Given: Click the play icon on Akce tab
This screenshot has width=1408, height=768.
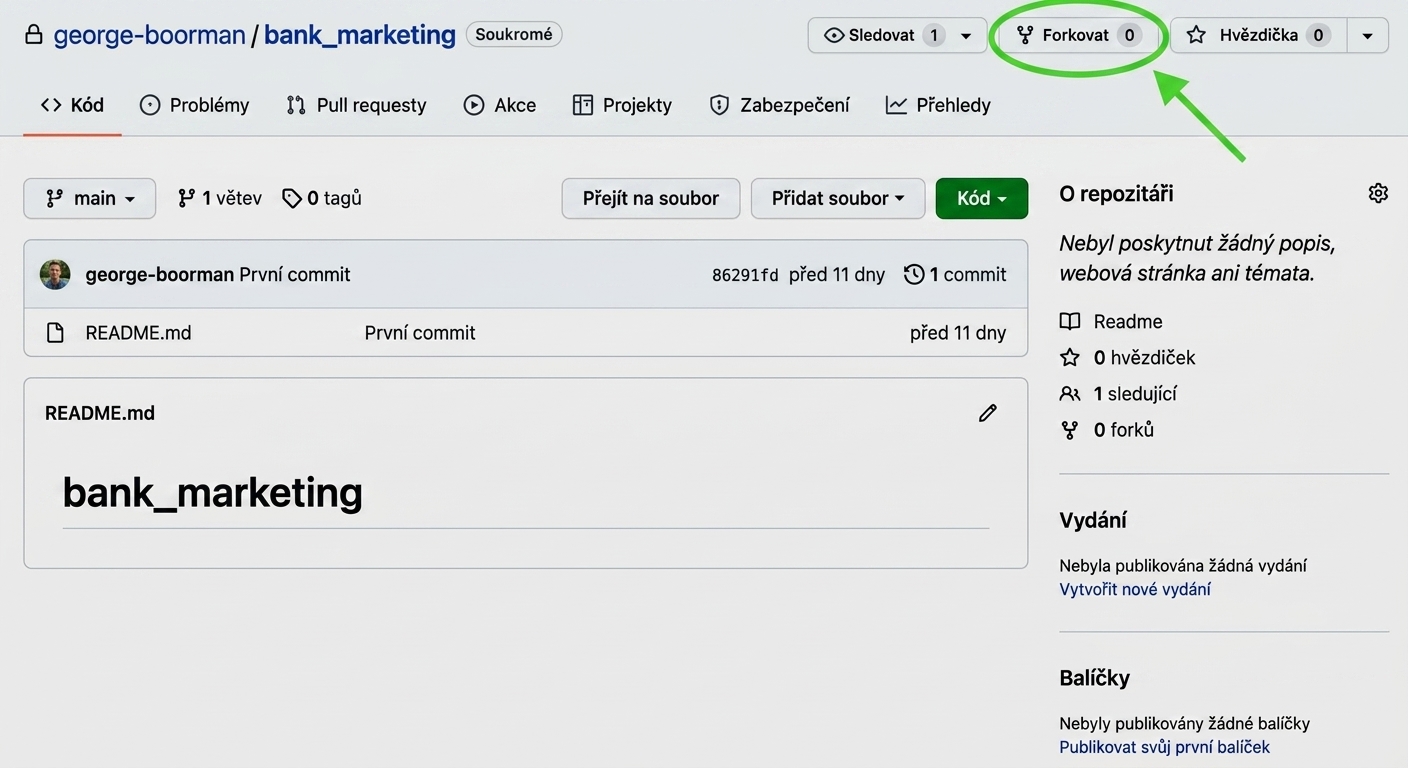Looking at the screenshot, I should pos(474,105).
